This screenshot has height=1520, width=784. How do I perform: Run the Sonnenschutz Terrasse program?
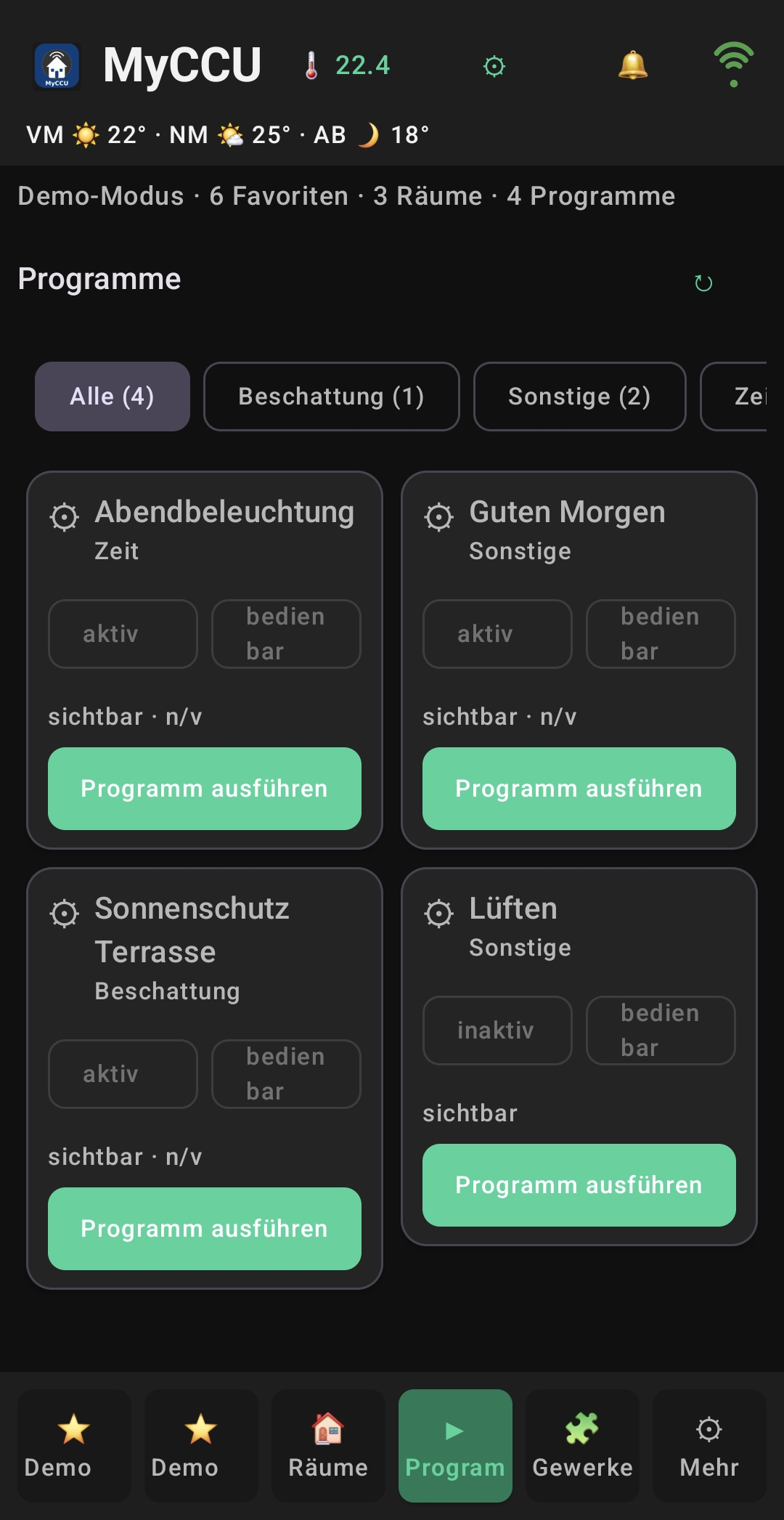(x=205, y=1229)
